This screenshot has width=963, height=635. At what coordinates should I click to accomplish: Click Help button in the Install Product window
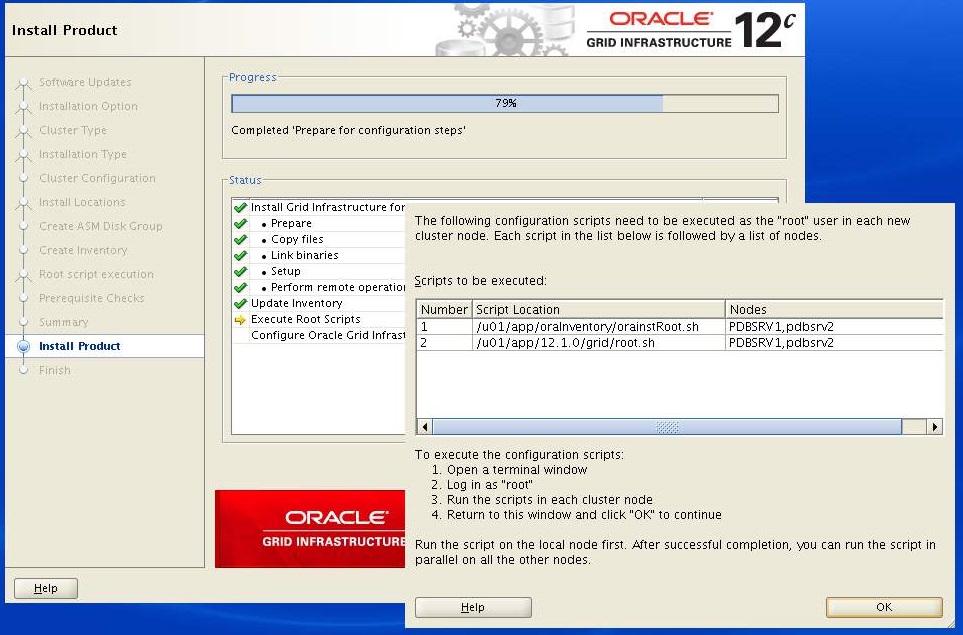coord(45,588)
